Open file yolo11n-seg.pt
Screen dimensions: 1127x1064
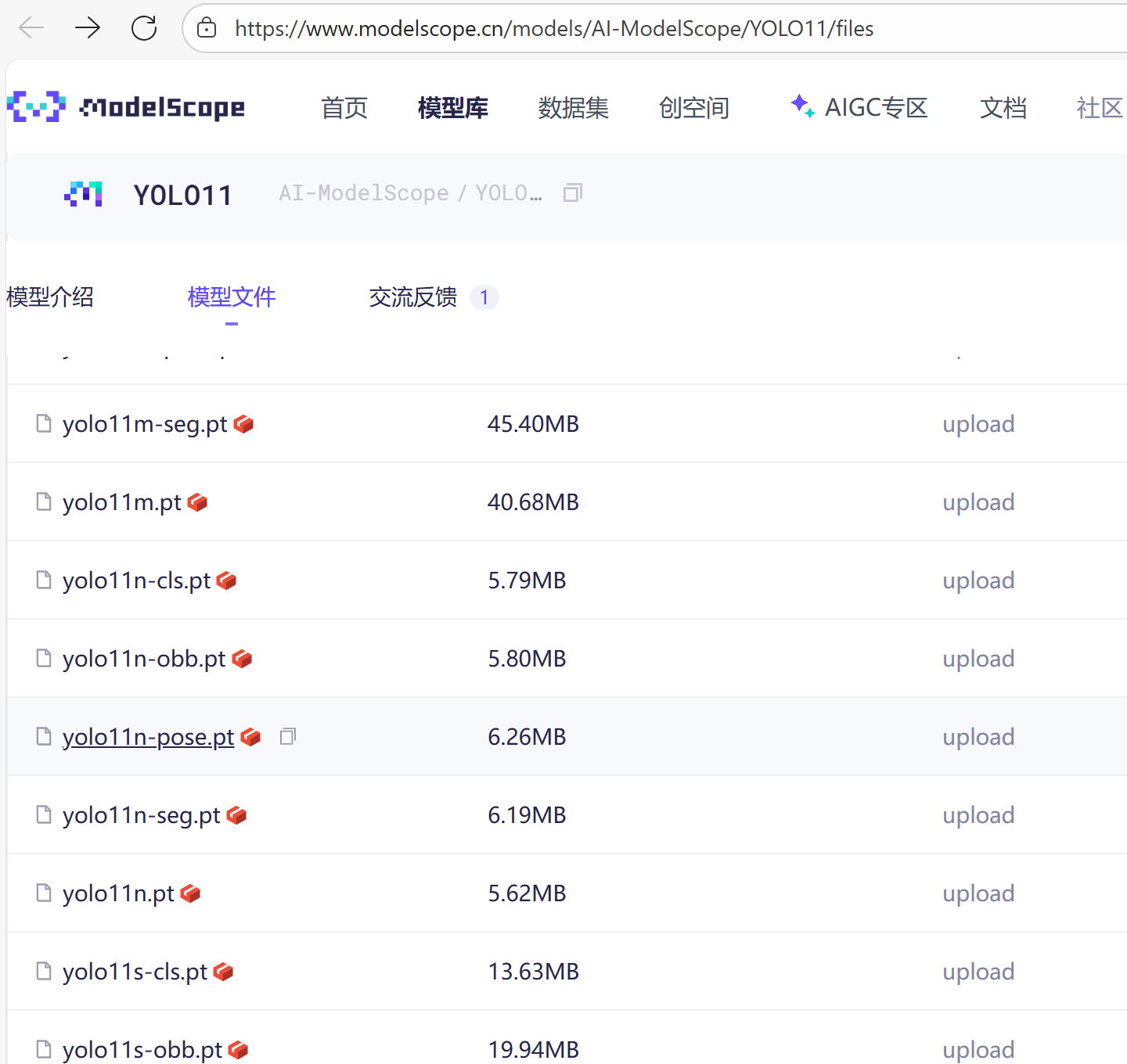[x=142, y=815]
